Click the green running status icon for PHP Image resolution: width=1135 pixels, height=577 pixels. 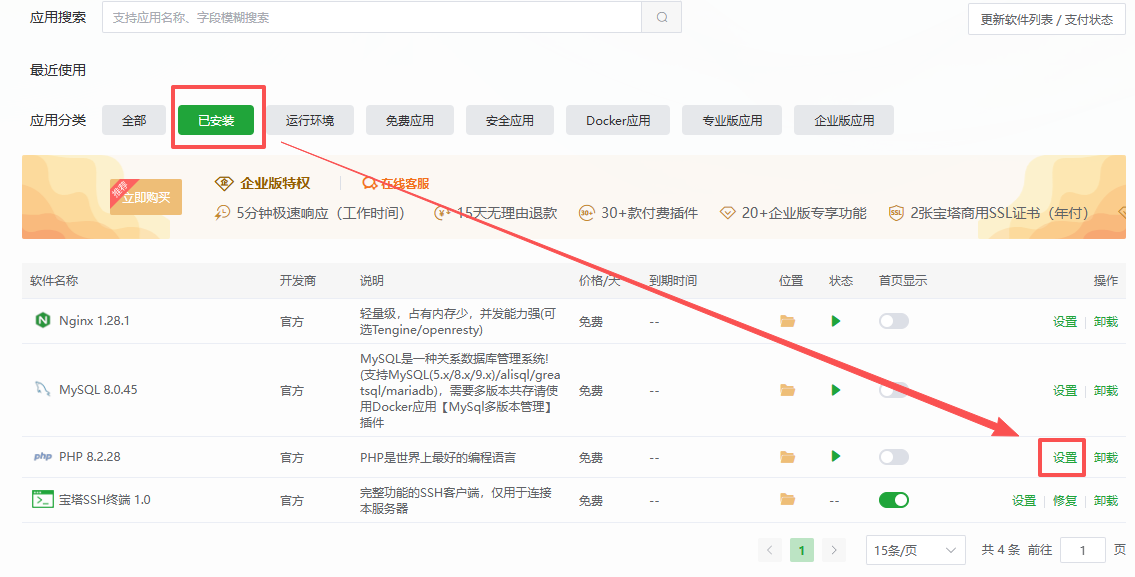(835, 456)
